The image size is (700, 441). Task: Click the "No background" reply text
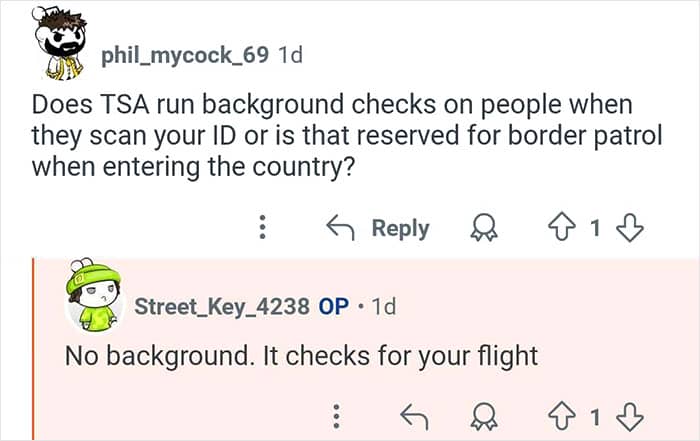click(301, 356)
